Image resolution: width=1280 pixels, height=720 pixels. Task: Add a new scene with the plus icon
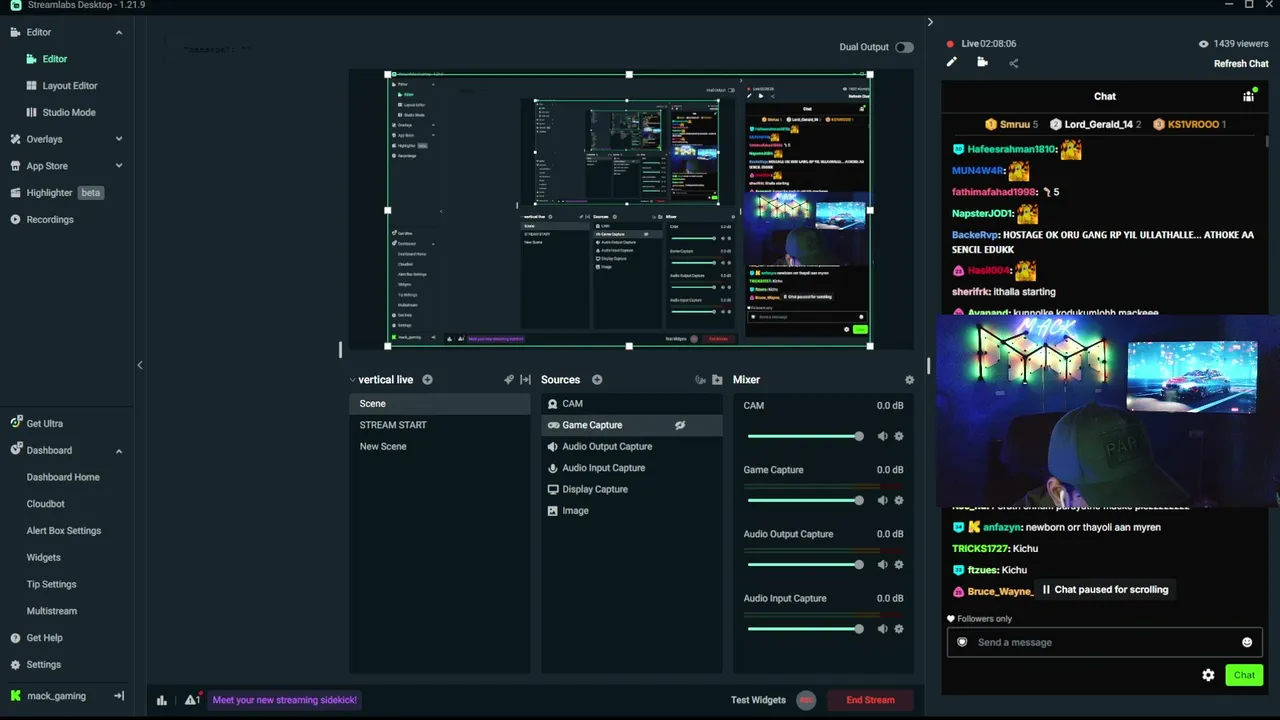[427, 380]
